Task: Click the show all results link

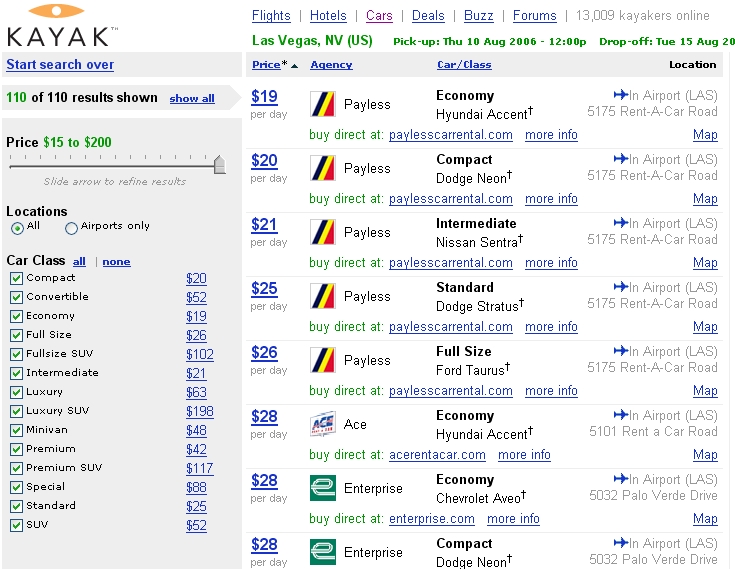Action: [192, 99]
